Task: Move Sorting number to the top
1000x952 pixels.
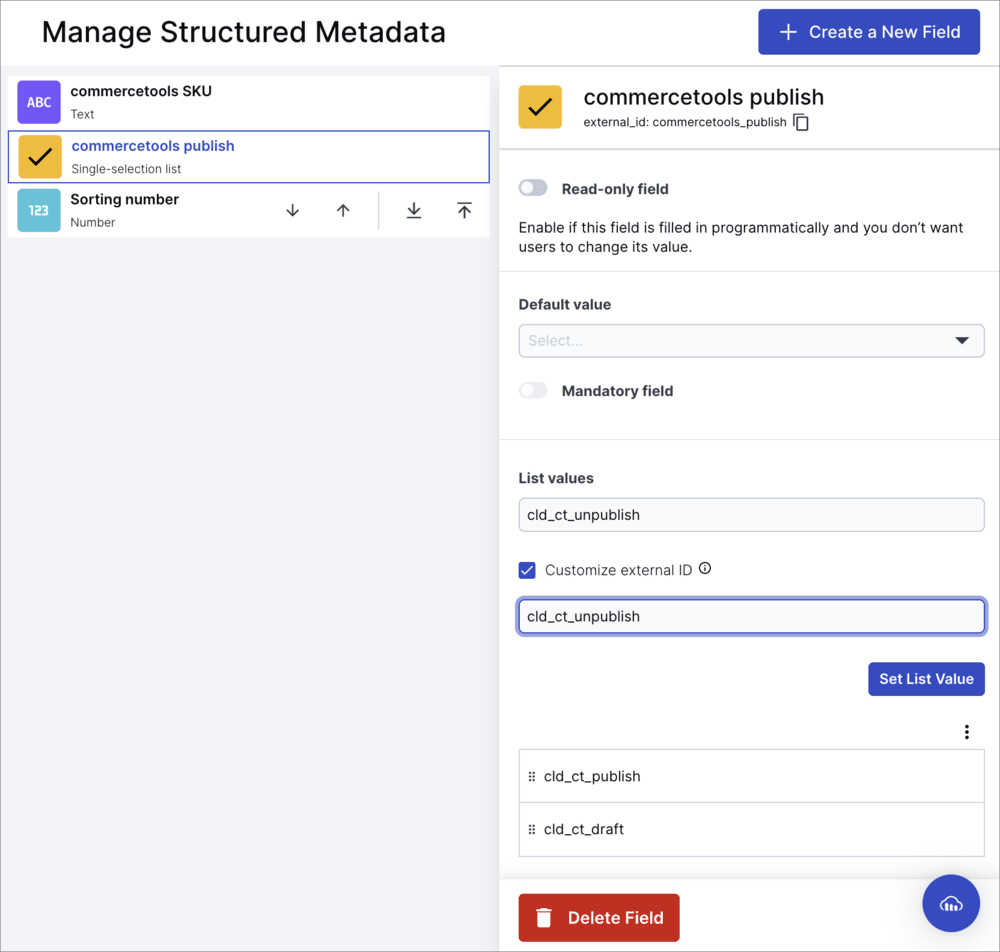Action: point(464,210)
